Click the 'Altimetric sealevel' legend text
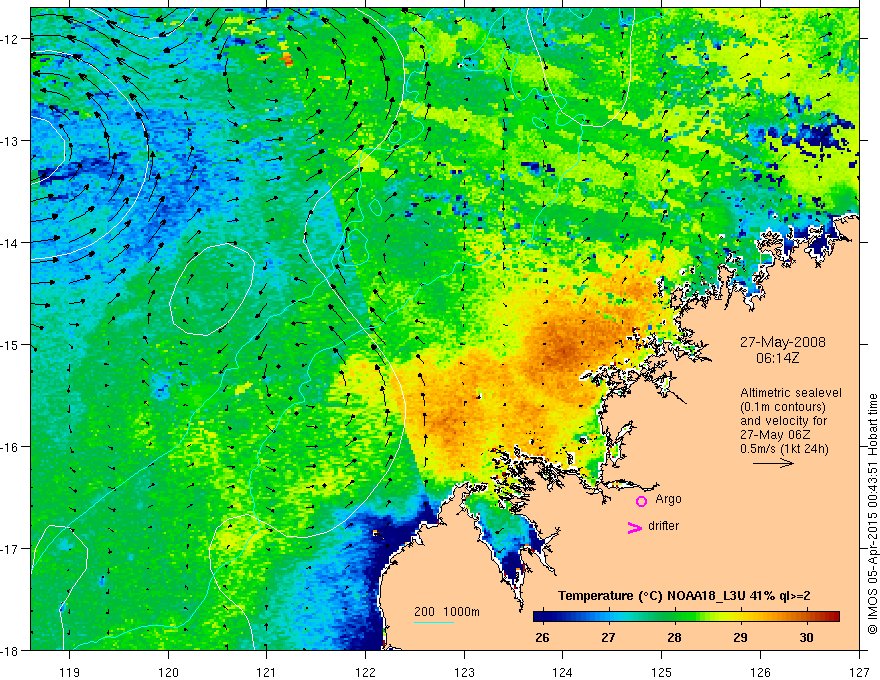Image resolution: width=880 pixels, height=680 pixels. pyautogui.click(x=791, y=393)
